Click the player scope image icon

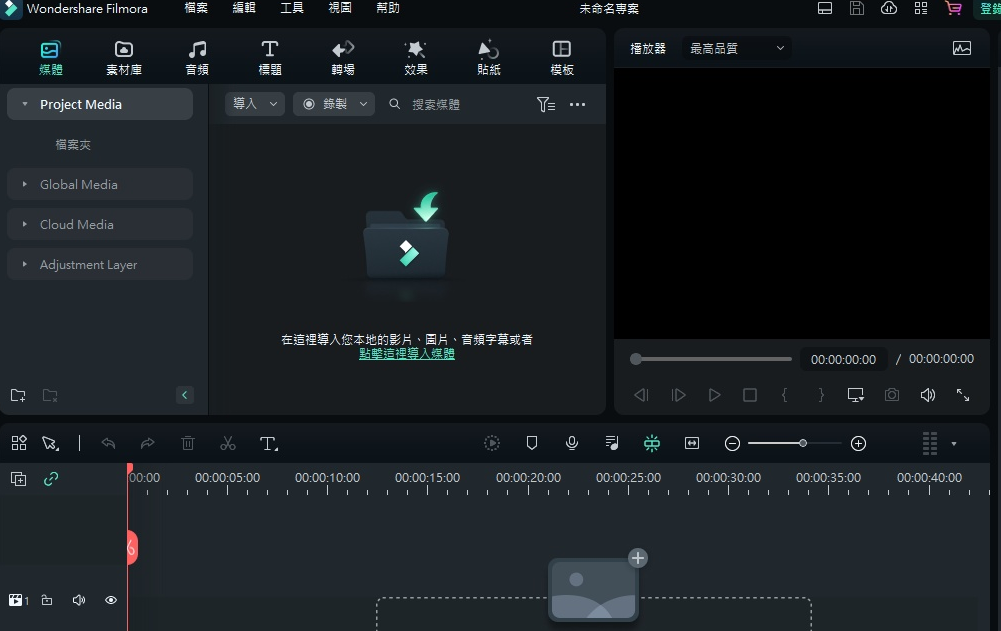click(961, 49)
